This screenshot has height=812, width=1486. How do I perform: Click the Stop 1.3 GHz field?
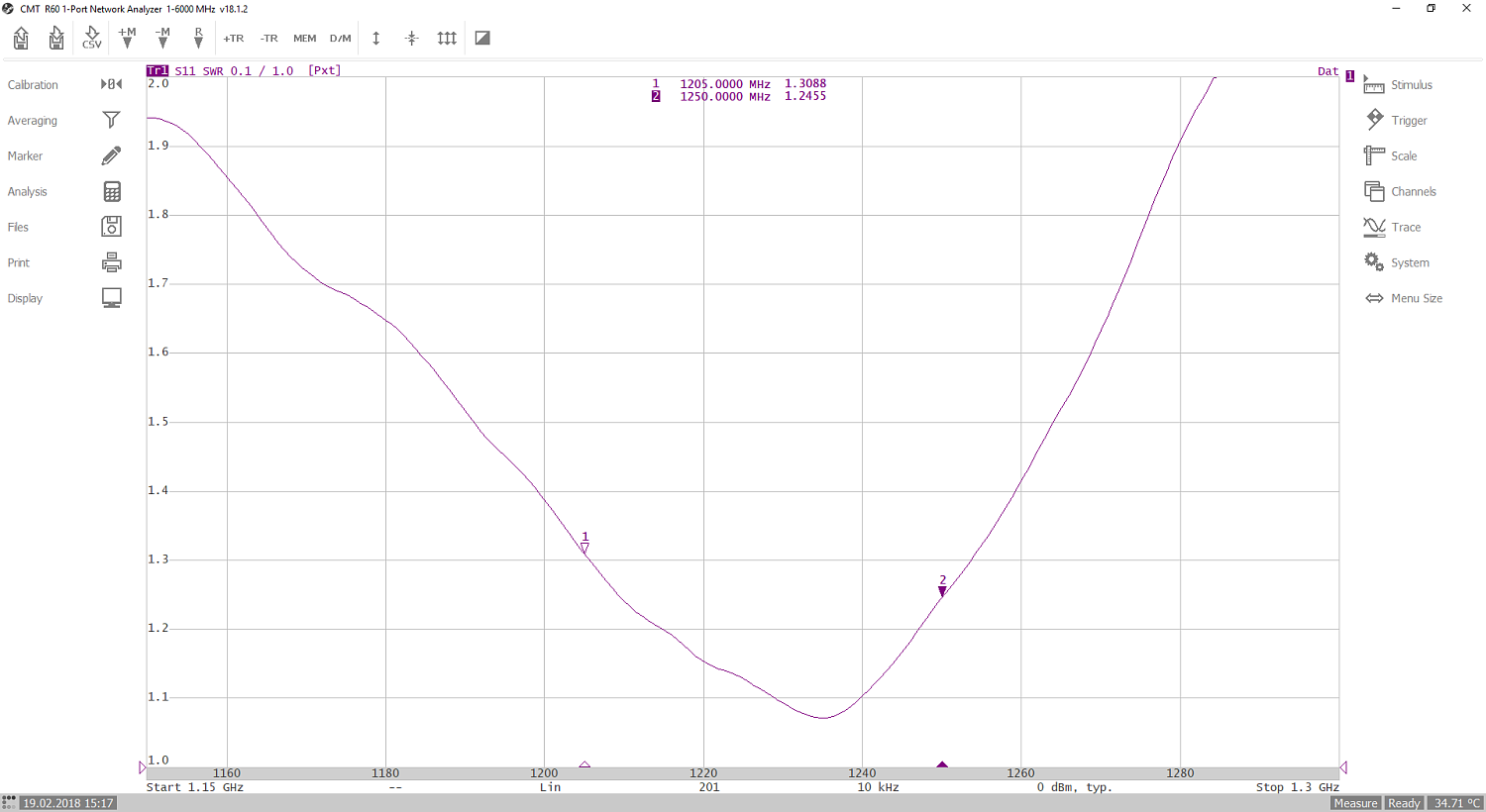point(1298,787)
